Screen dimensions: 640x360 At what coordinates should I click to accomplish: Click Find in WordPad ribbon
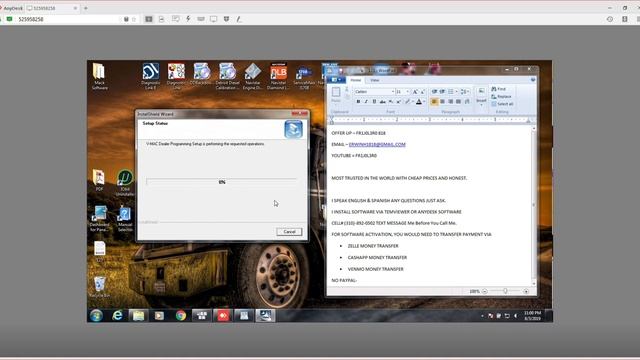click(499, 89)
